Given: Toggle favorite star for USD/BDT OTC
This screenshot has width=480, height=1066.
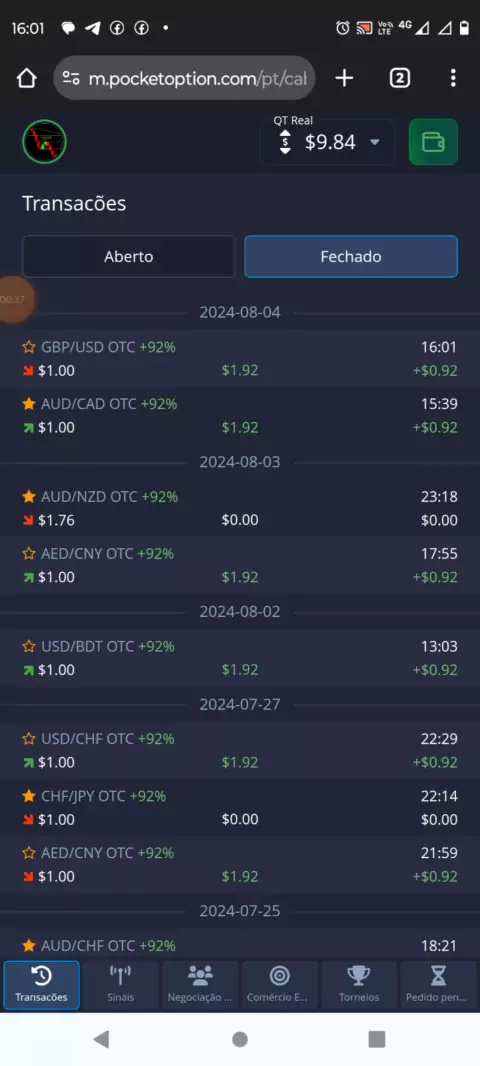Looking at the screenshot, I should tap(29, 647).
